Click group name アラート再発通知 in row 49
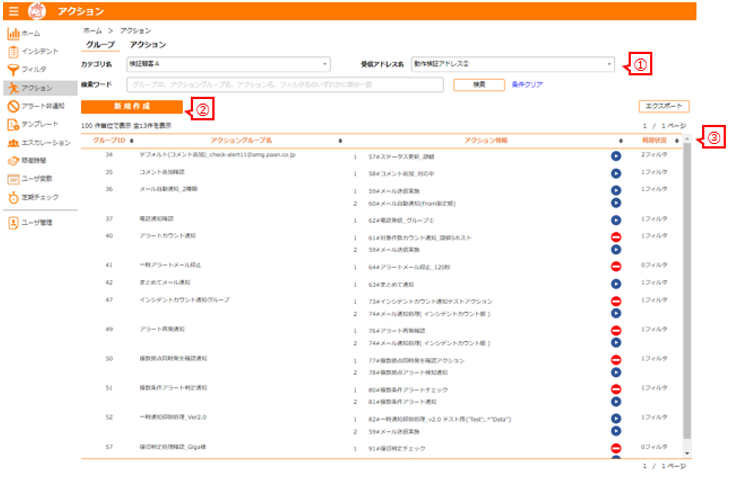Viewport: 732px width, 478px height. [162, 329]
